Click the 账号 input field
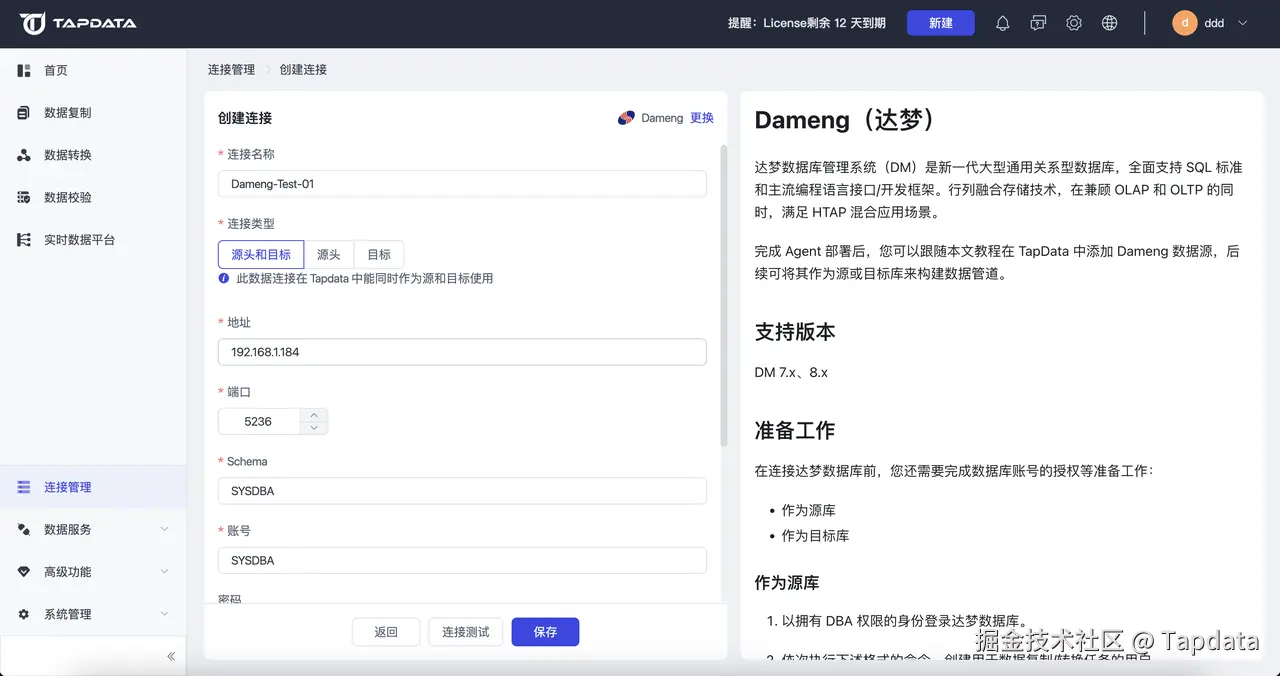Screen dimensions: 1280x676 coord(462,560)
